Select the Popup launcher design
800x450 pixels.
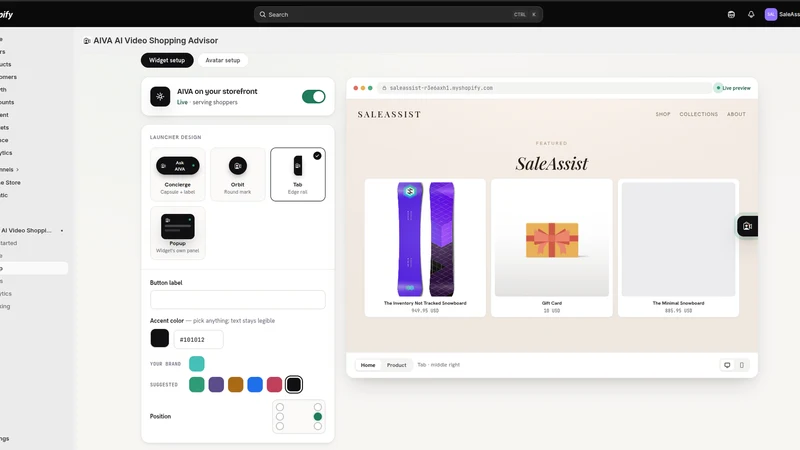[178, 233]
